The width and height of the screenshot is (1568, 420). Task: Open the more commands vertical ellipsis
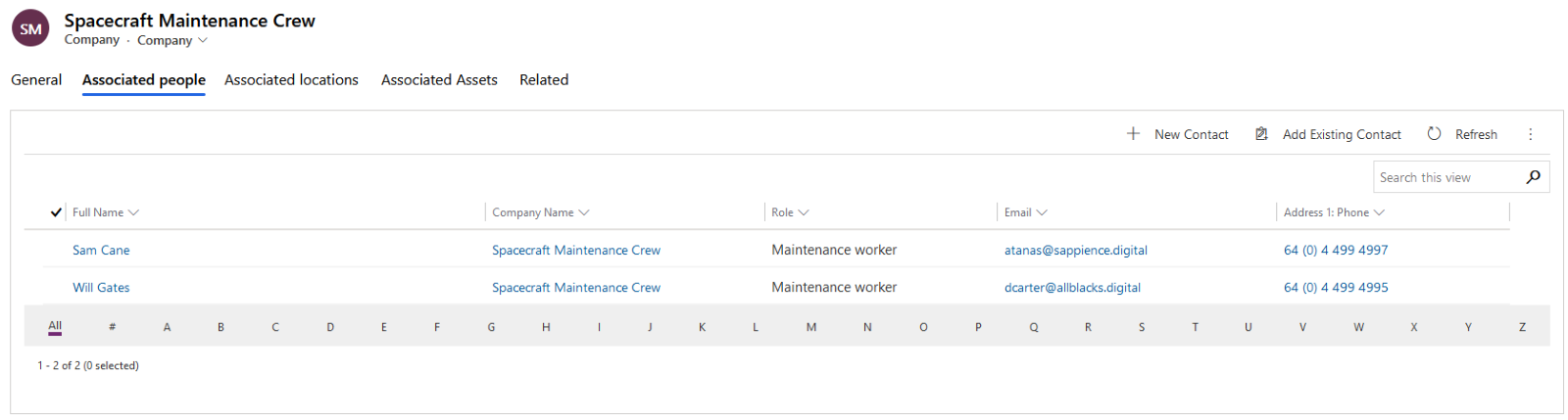pyautogui.click(x=1530, y=134)
